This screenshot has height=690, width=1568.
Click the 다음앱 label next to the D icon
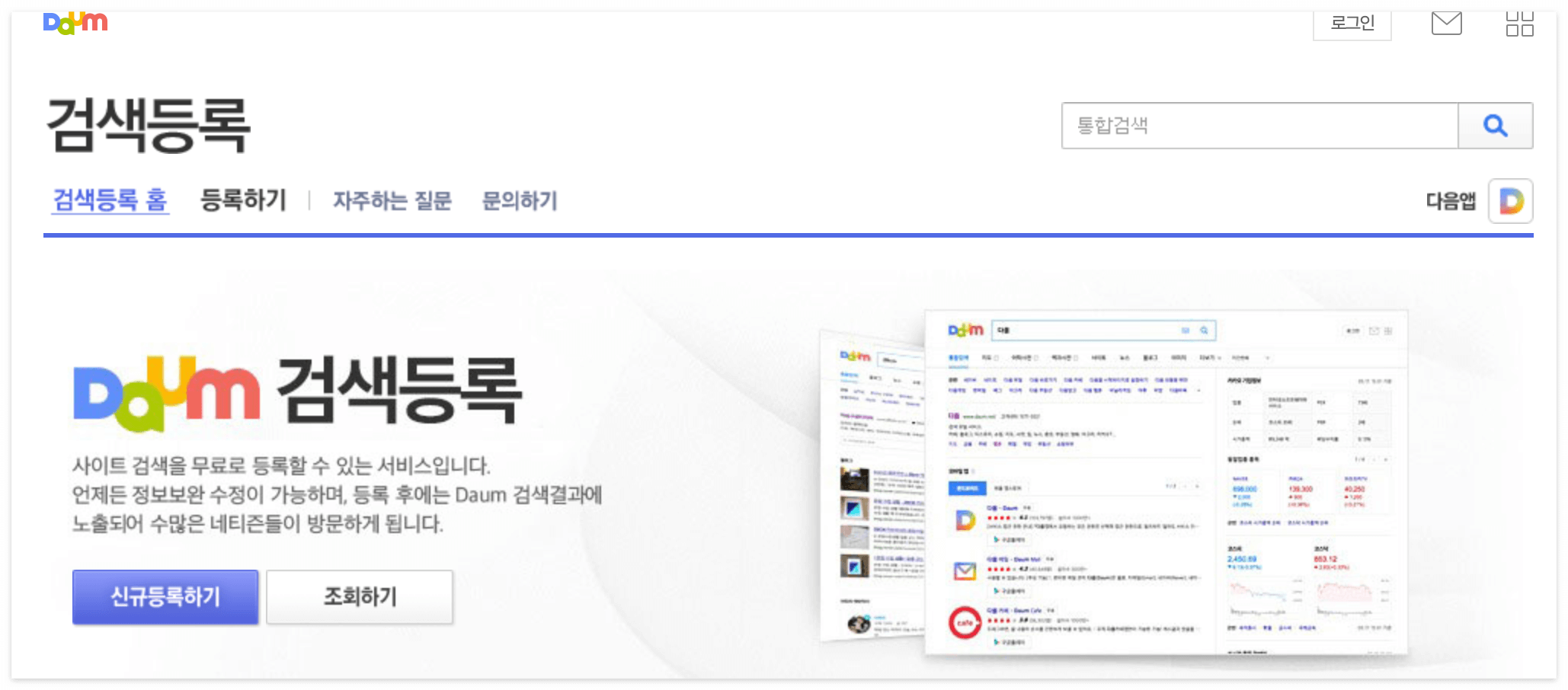[1451, 200]
